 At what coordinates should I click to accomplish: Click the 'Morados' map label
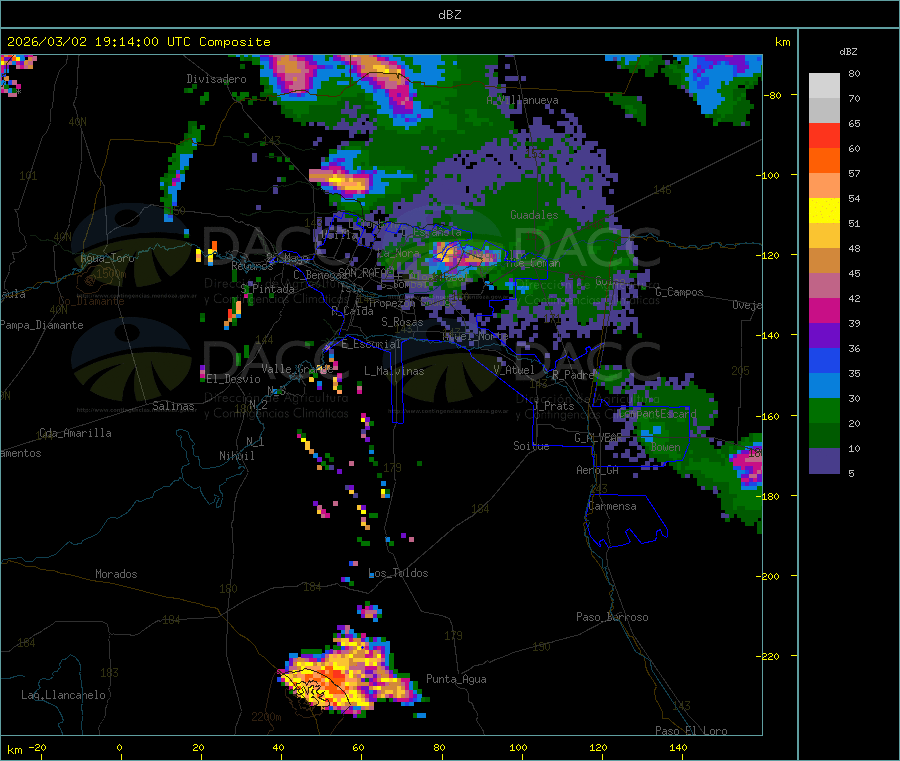[x=116, y=574]
